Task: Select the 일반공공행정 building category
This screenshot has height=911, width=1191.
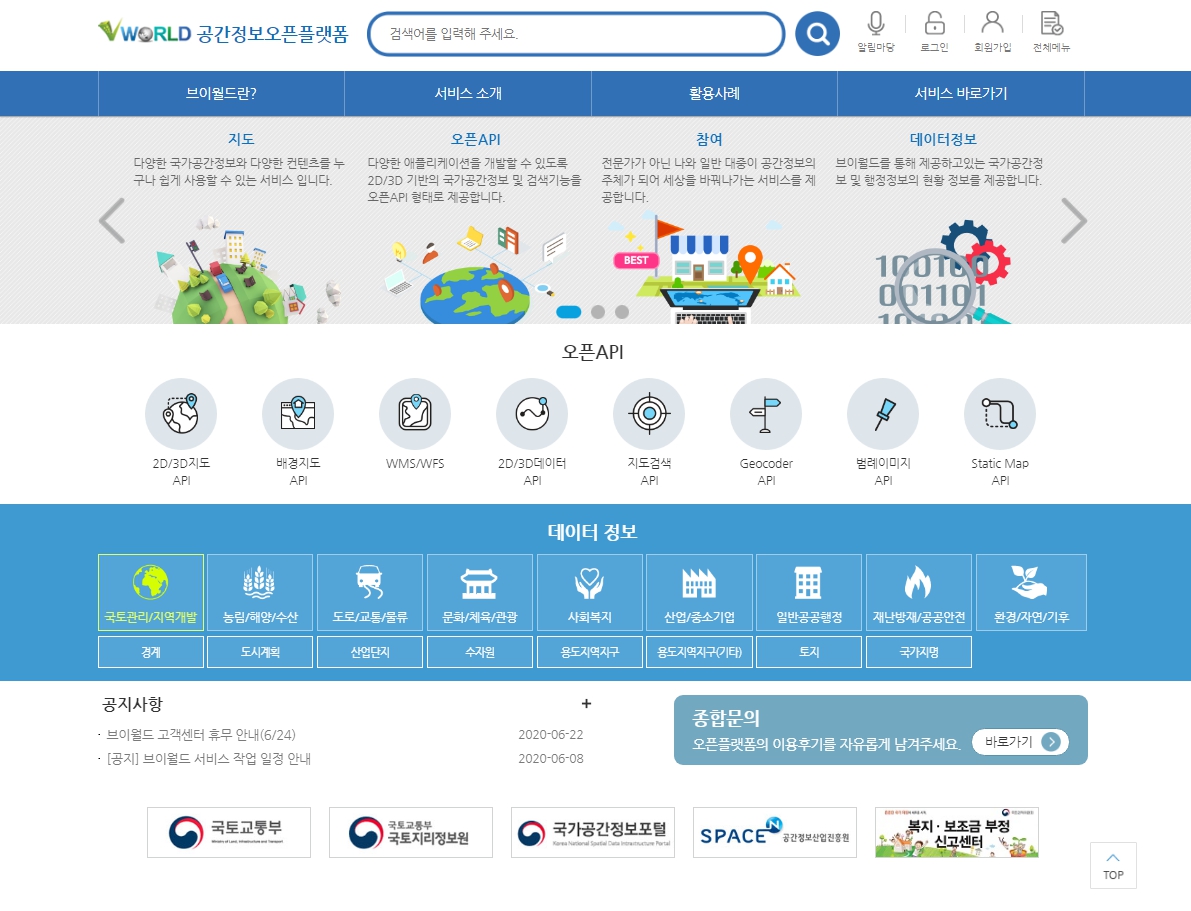Action: [x=810, y=593]
